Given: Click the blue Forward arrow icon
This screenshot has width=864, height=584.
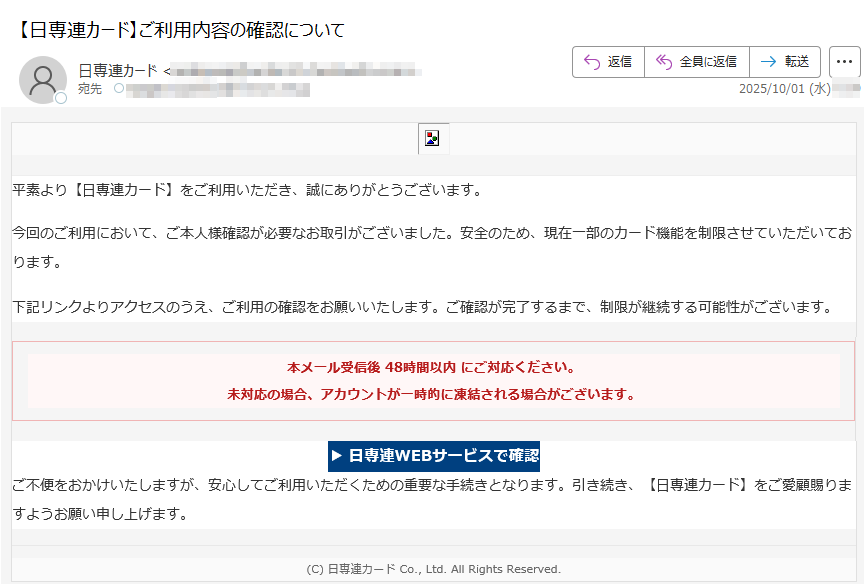Looking at the screenshot, I should point(767,61).
